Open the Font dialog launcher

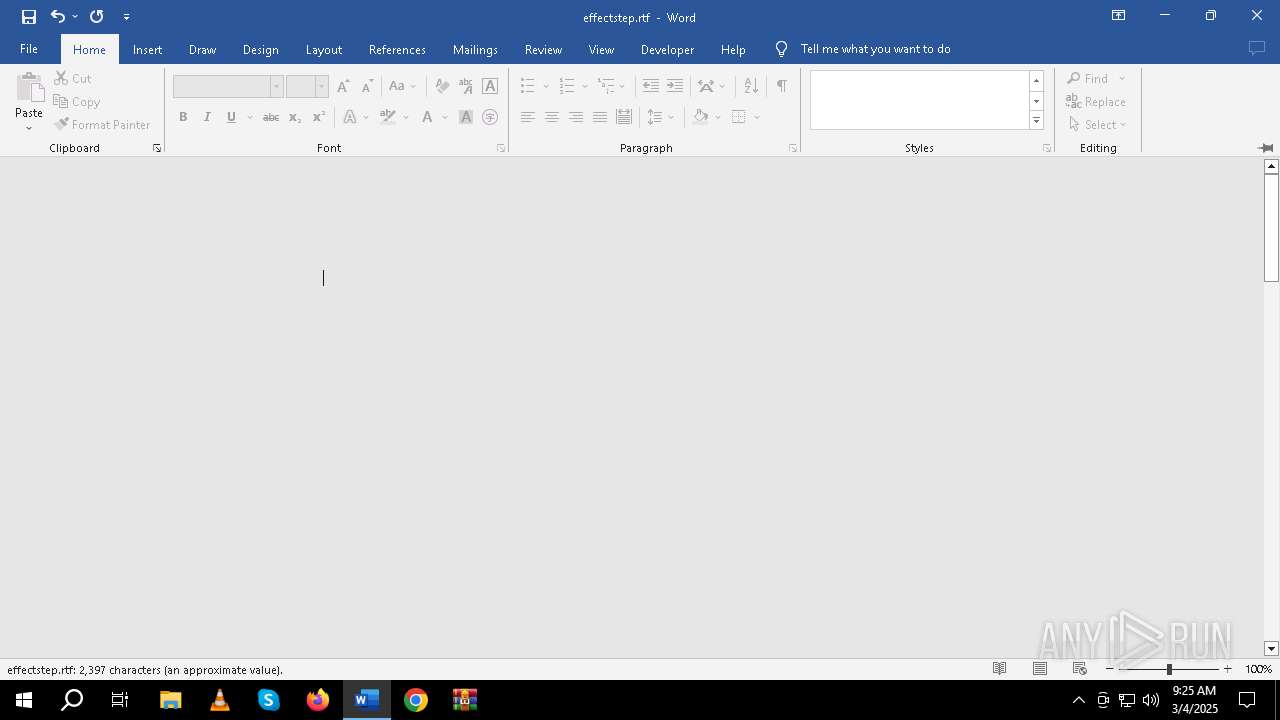[x=501, y=148]
